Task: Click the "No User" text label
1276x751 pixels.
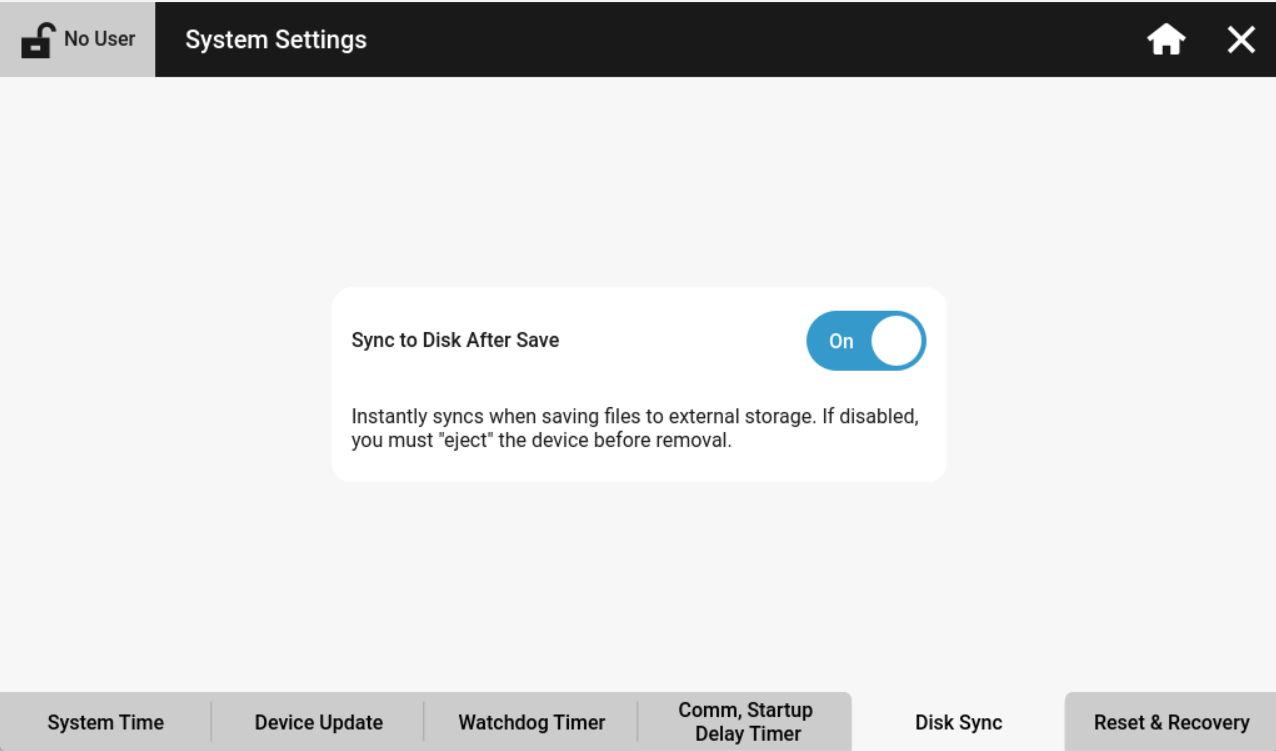Action: (100, 39)
